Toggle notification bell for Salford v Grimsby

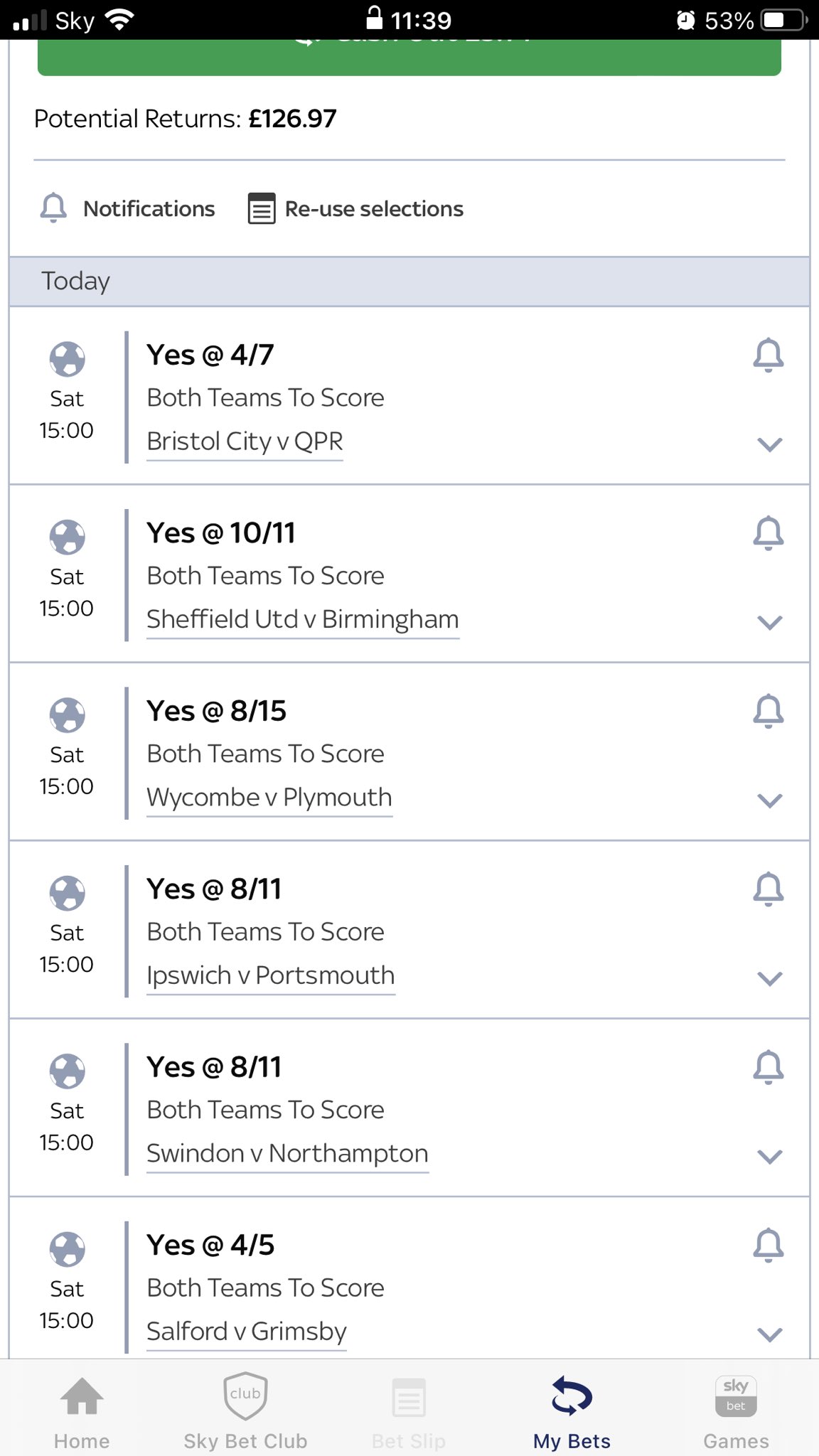[x=768, y=1246]
